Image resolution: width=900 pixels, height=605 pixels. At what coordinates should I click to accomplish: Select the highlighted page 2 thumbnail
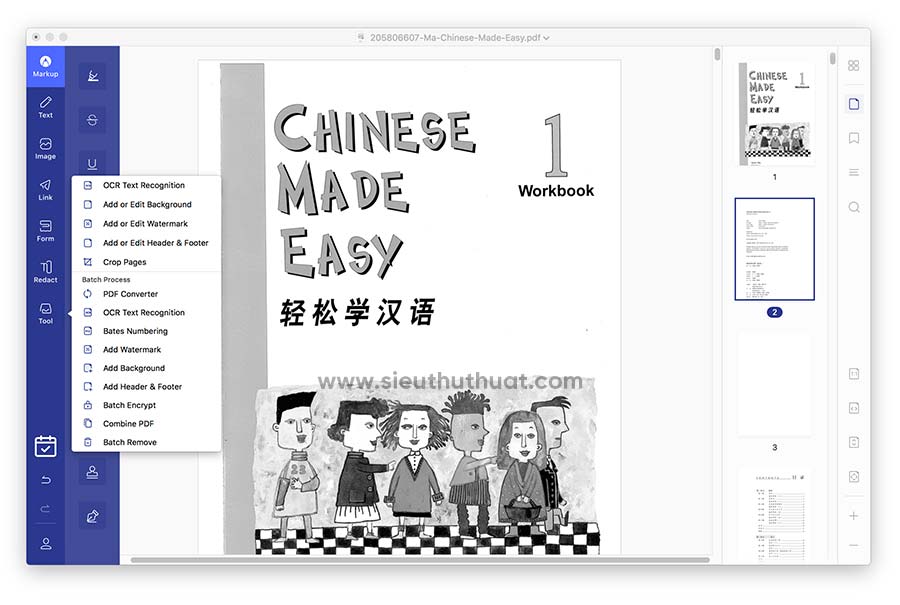[775, 249]
